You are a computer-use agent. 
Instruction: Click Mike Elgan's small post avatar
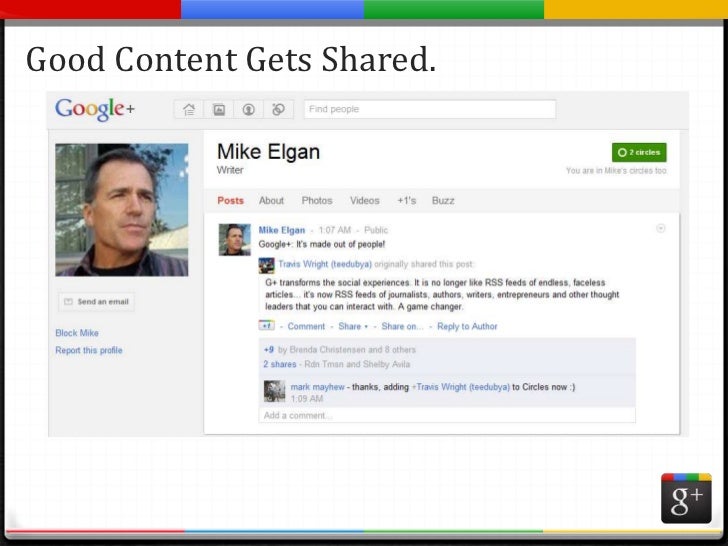coord(234,240)
